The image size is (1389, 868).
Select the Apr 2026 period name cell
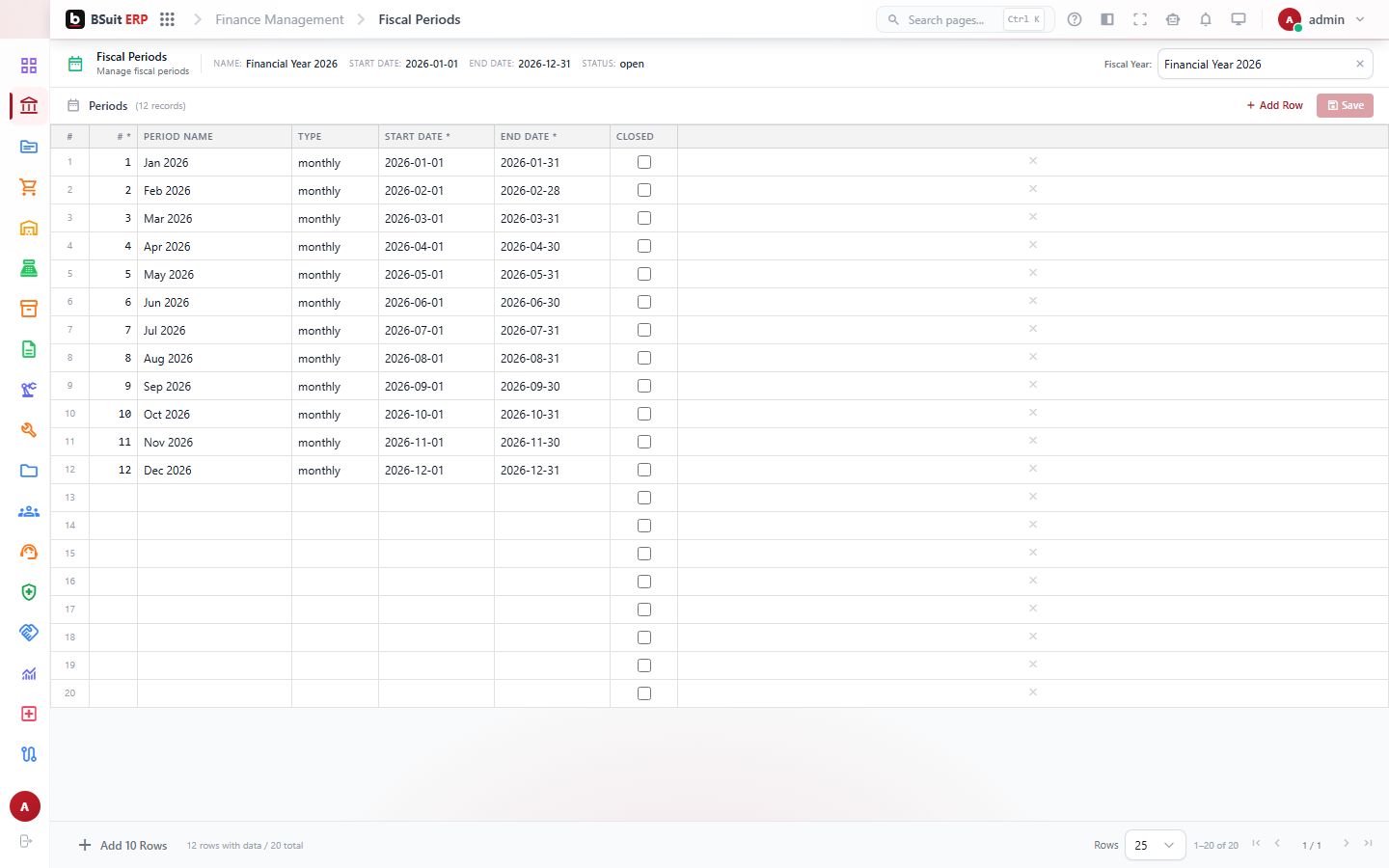pos(214,246)
